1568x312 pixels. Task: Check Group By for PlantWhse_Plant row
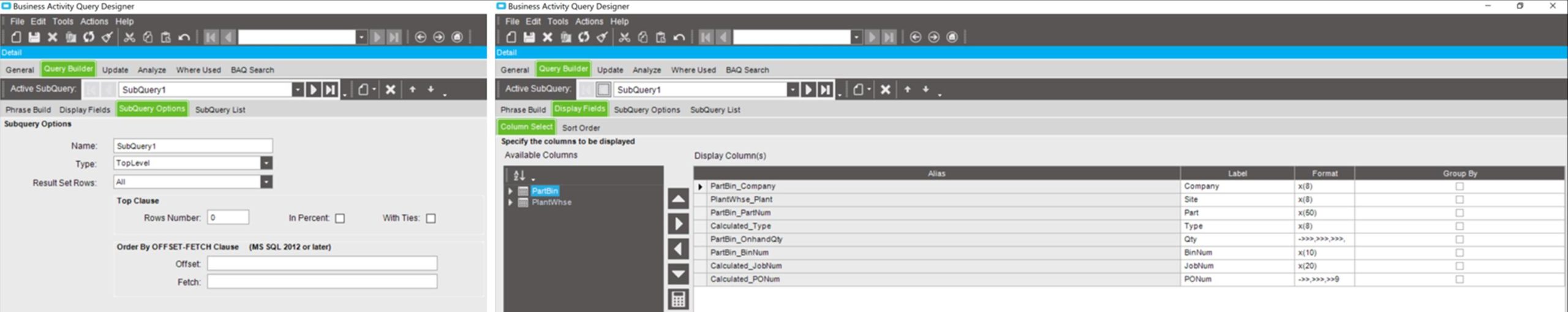point(1460,200)
